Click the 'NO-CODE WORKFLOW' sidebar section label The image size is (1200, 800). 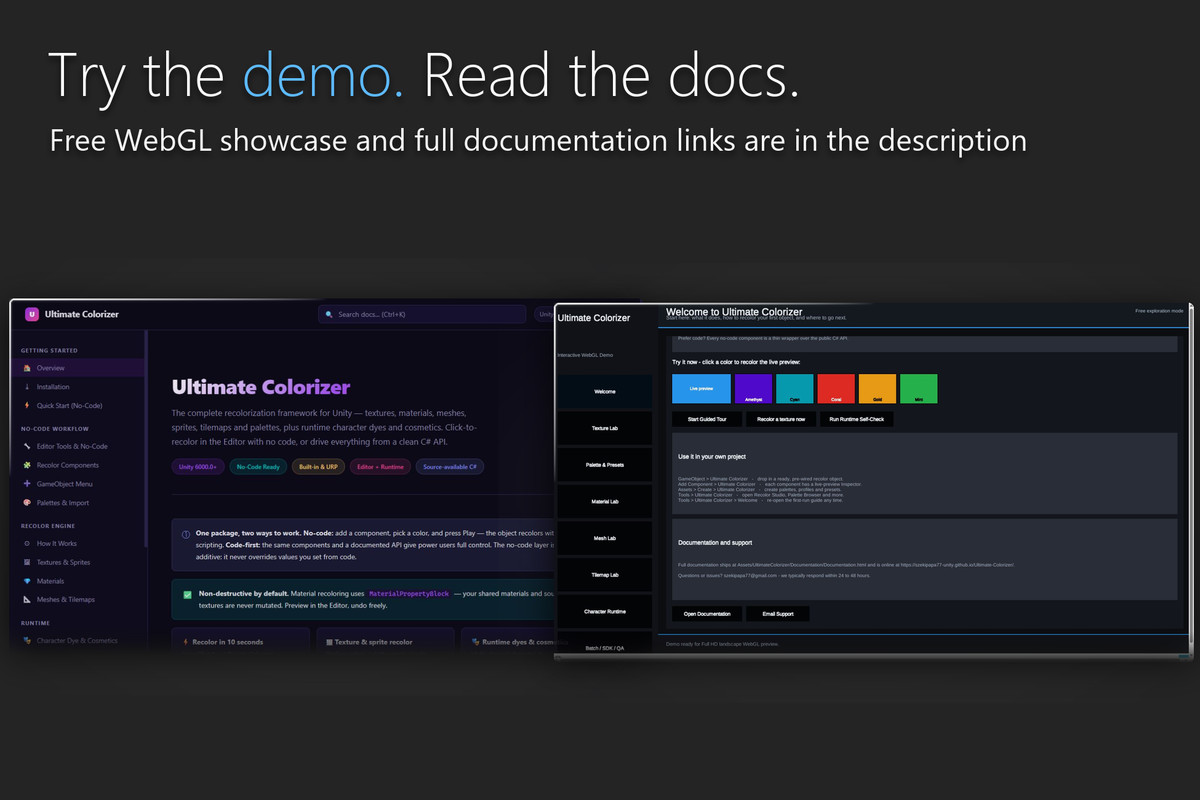tap(55, 429)
